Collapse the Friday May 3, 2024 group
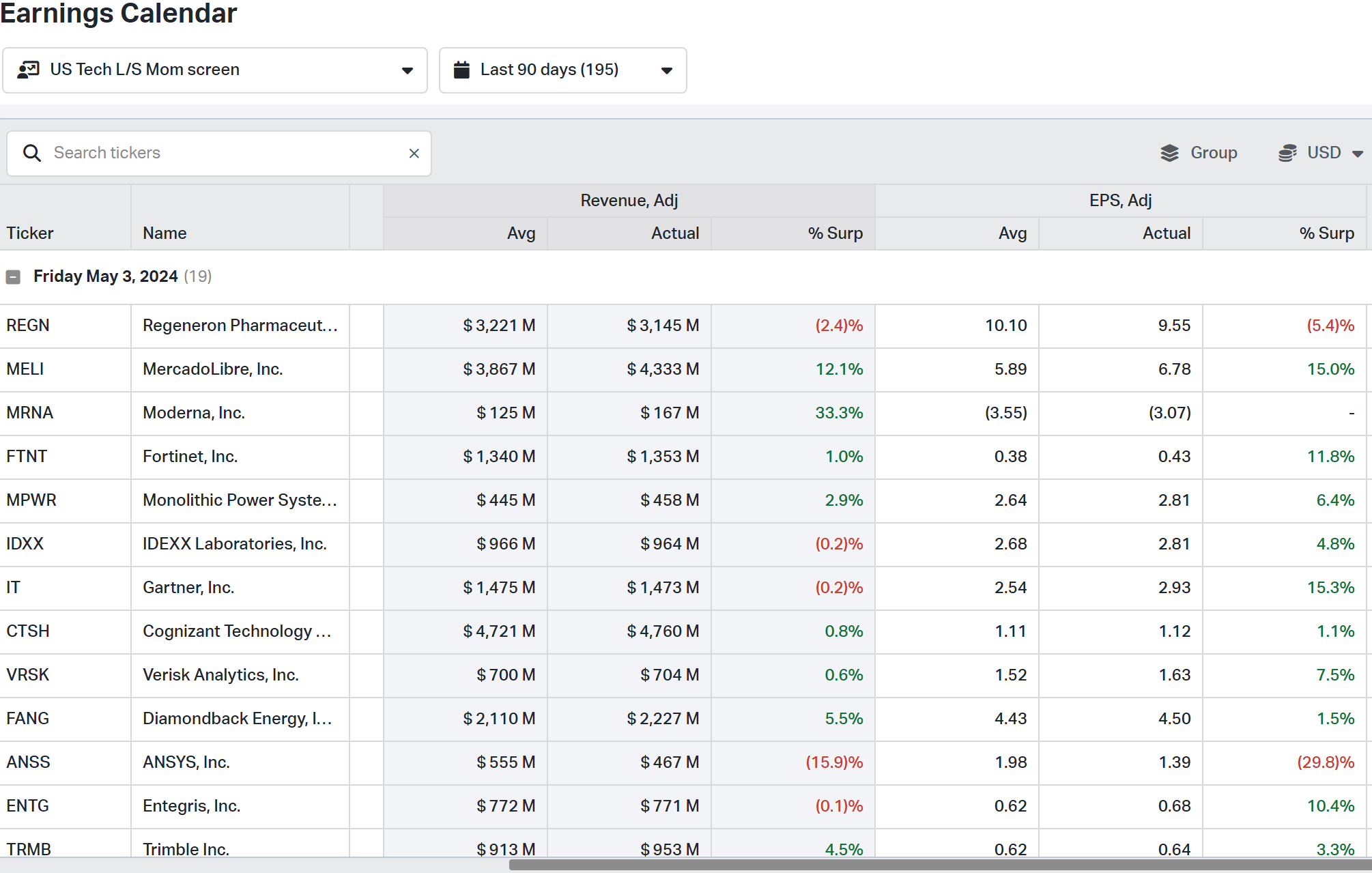Image resolution: width=1372 pixels, height=873 pixels. click(x=13, y=276)
